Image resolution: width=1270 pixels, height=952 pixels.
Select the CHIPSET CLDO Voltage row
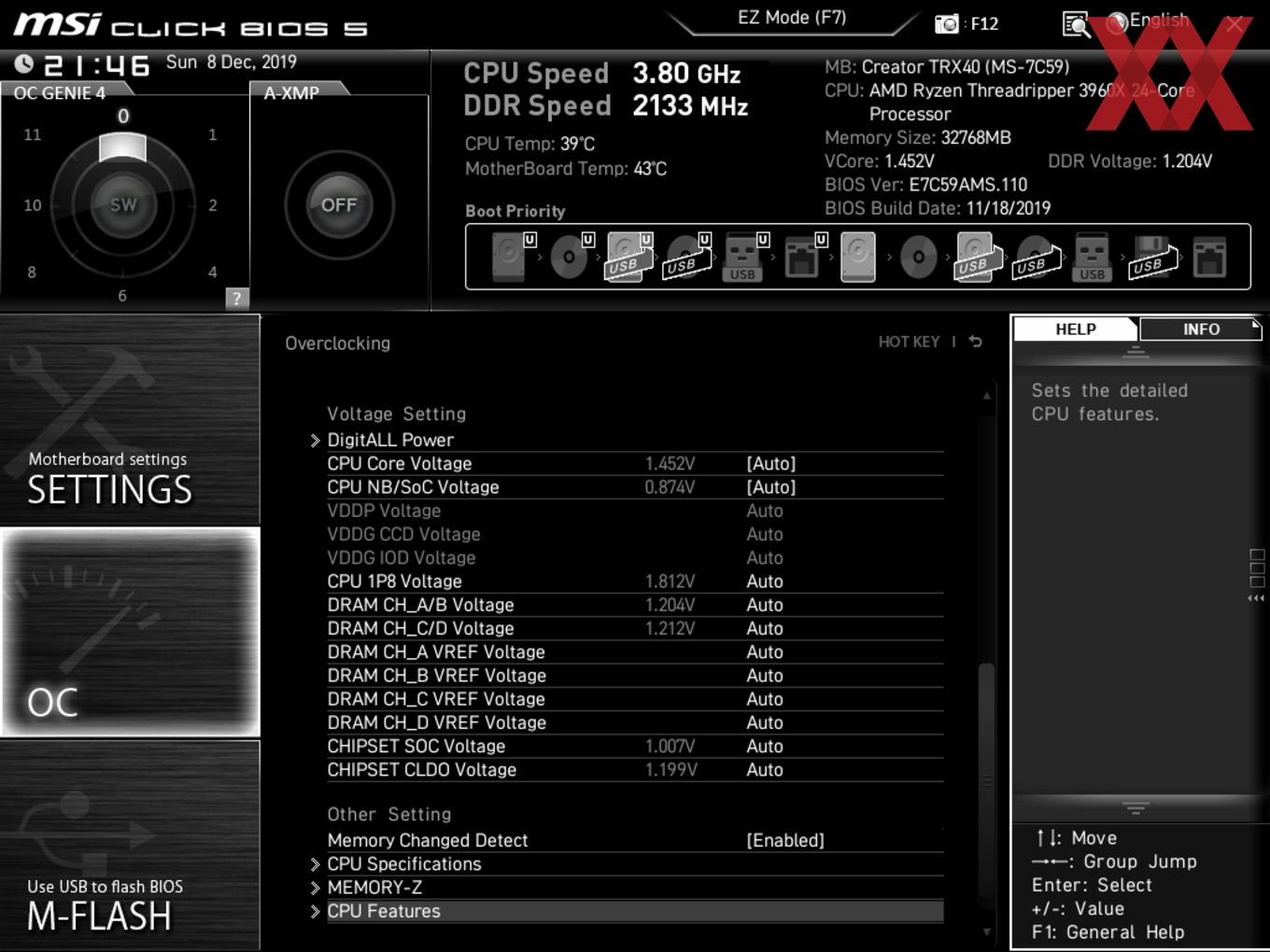pos(635,769)
